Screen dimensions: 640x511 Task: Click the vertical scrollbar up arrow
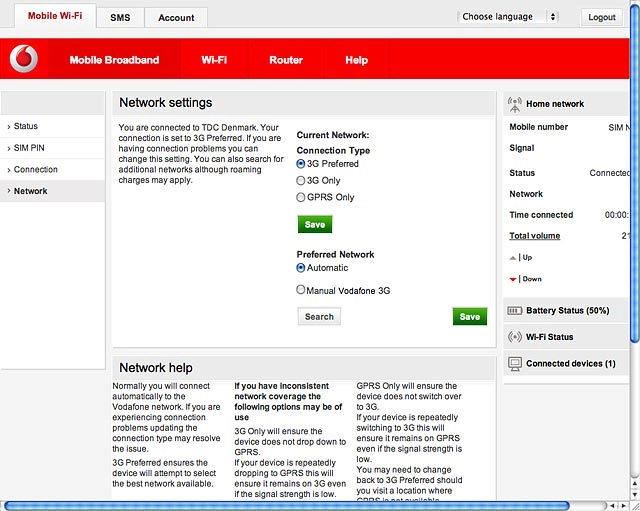point(635,484)
